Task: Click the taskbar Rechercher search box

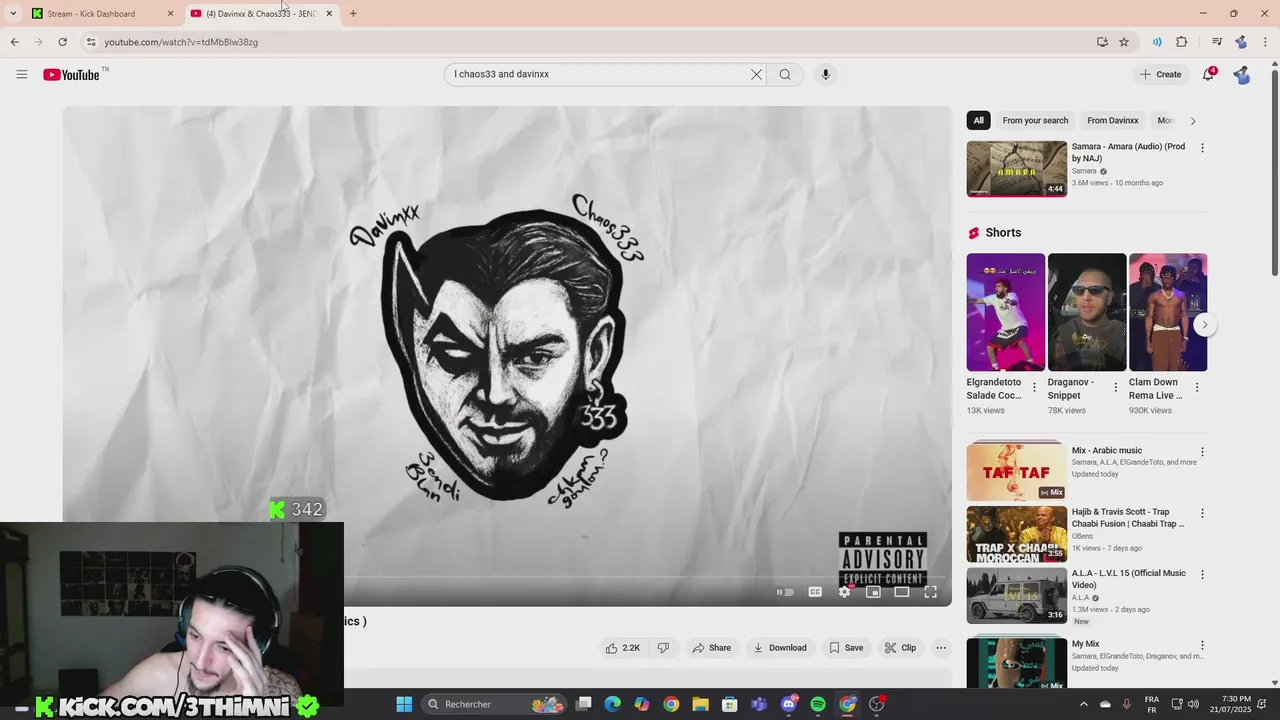Action: click(494, 704)
